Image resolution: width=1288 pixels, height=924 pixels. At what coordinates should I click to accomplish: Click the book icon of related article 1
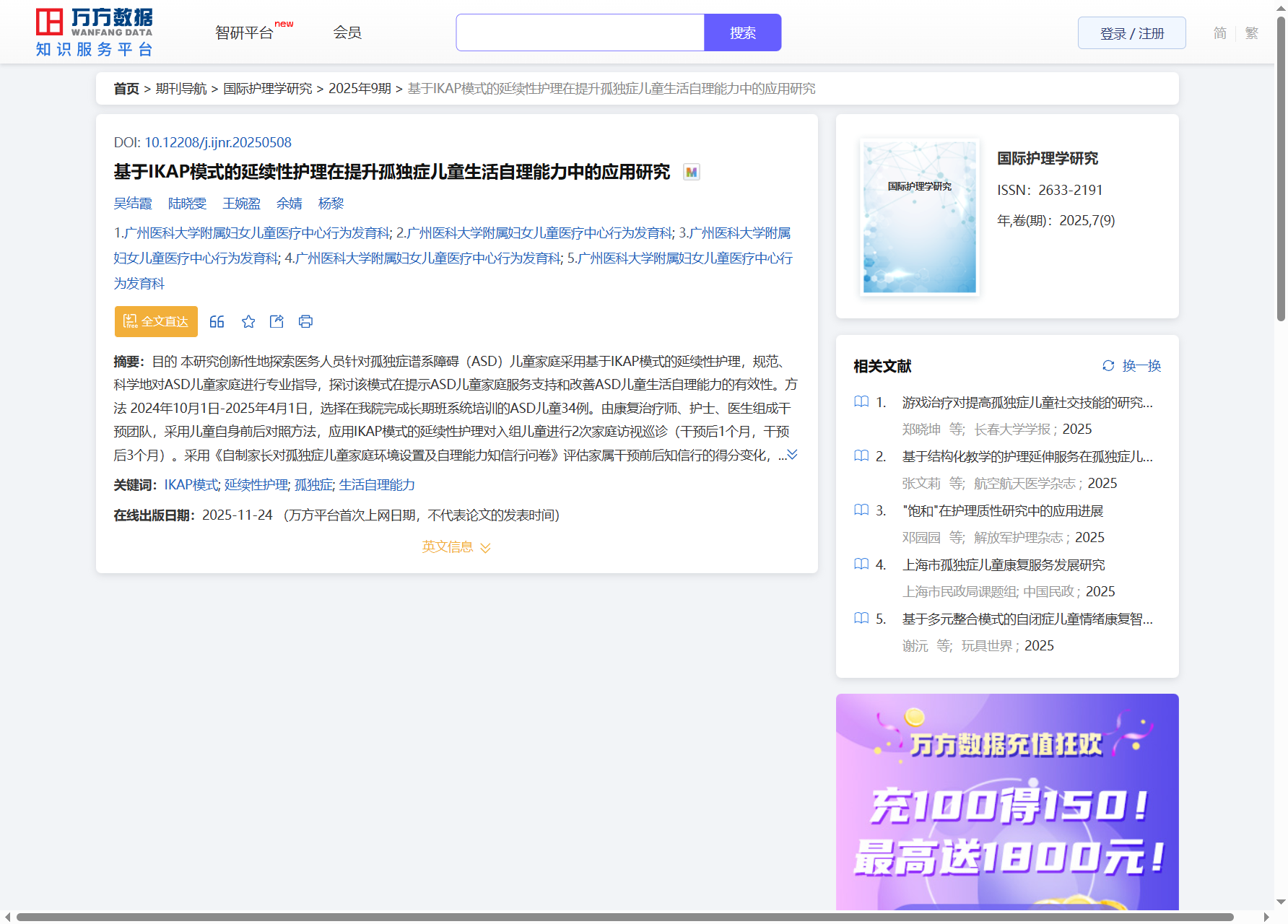click(861, 402)
